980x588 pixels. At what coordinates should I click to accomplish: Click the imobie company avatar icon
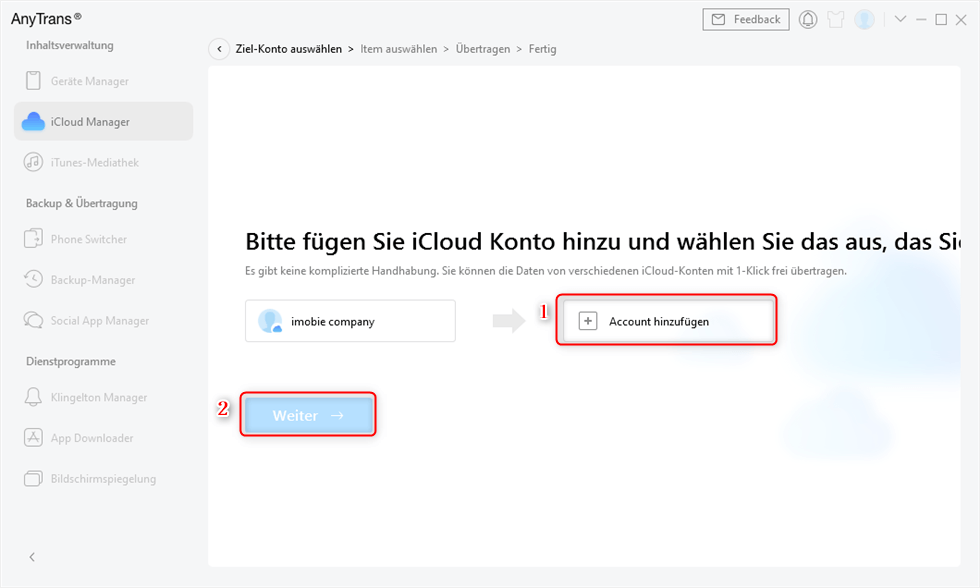pyautogui.click(x=270, y=321)
